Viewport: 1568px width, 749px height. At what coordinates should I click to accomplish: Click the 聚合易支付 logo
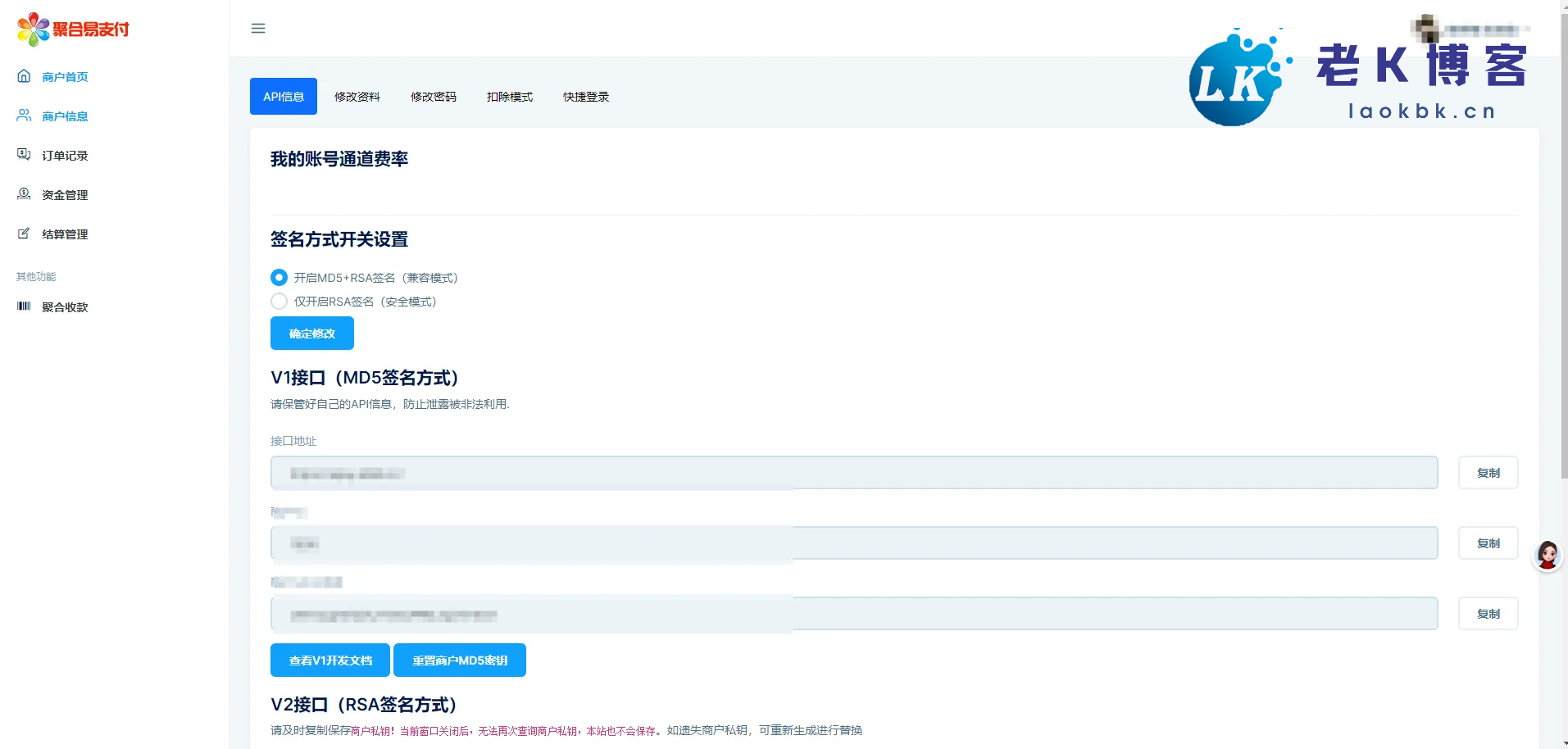tap(74, 30)
